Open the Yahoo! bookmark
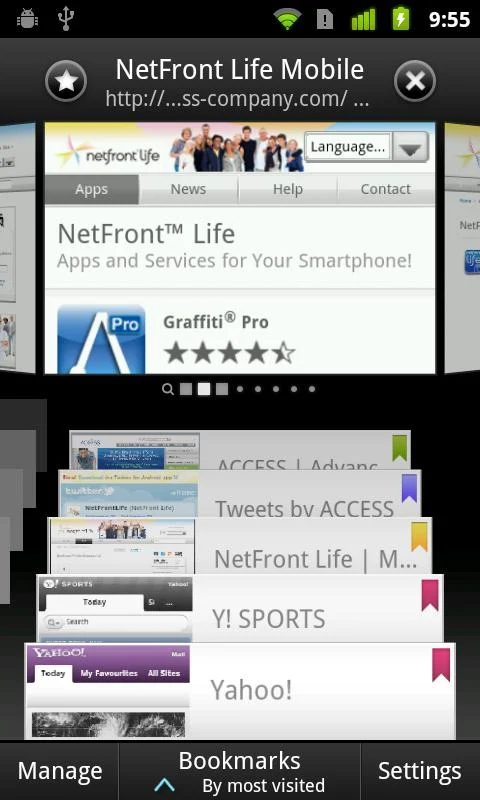The width and height of the screenshot is (480, 800). click(x=240, y=691)
